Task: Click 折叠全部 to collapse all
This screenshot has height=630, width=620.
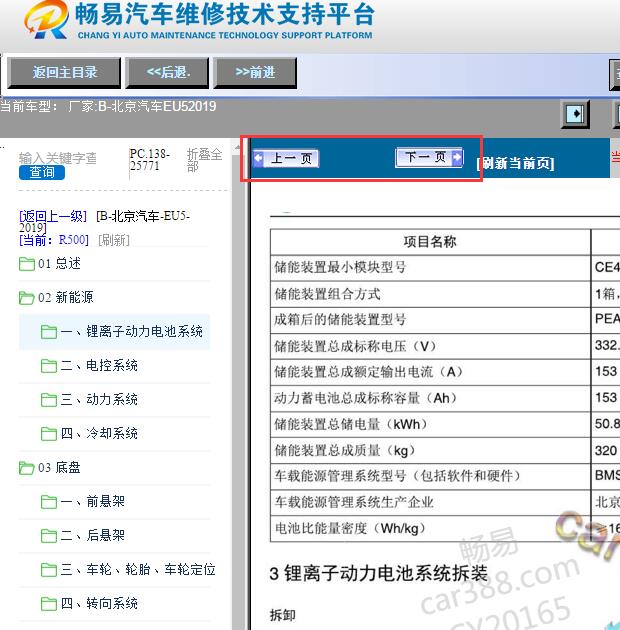Action: (204, 160)
